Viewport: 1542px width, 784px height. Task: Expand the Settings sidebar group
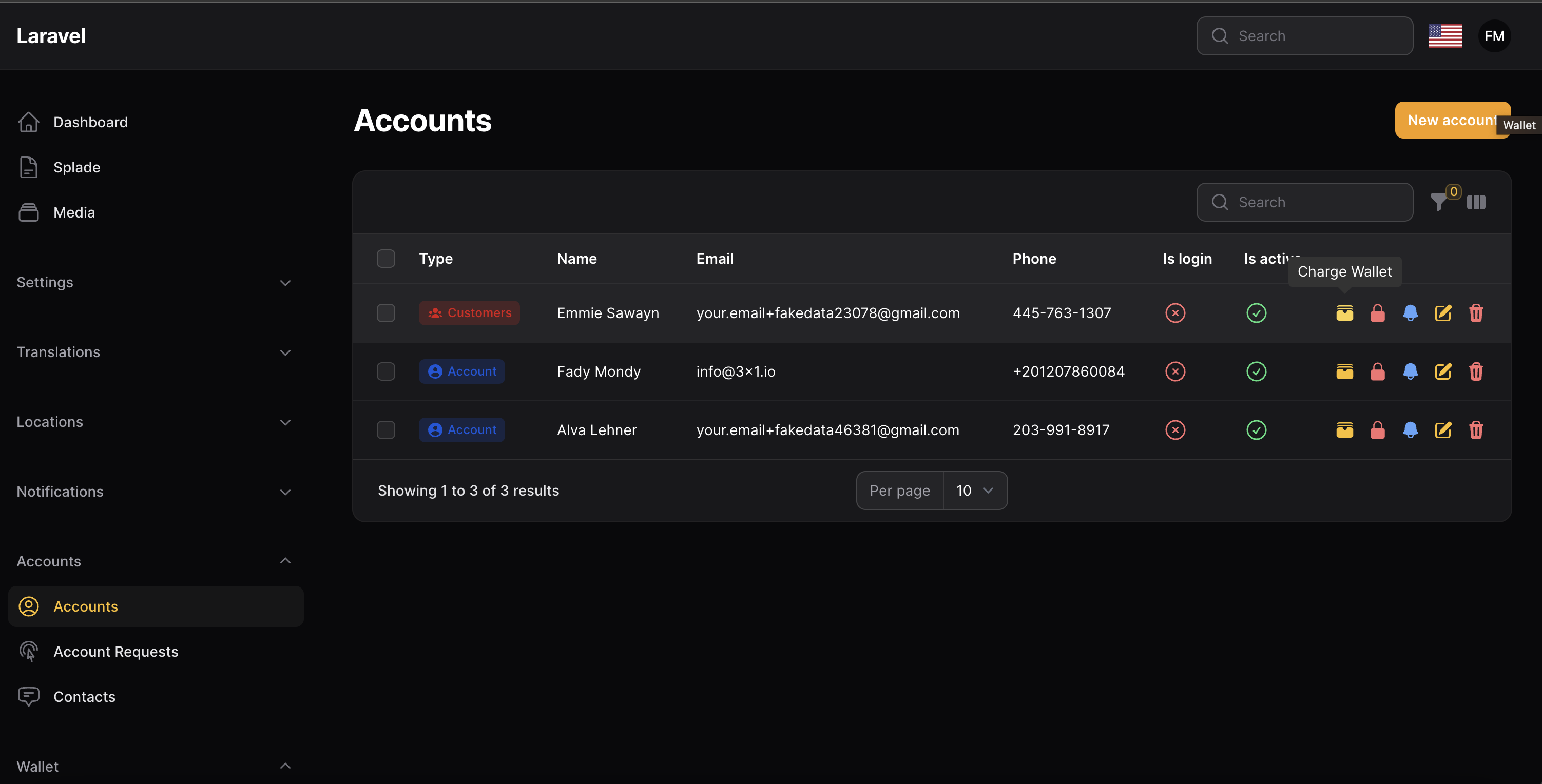click(x=154, y=283)
